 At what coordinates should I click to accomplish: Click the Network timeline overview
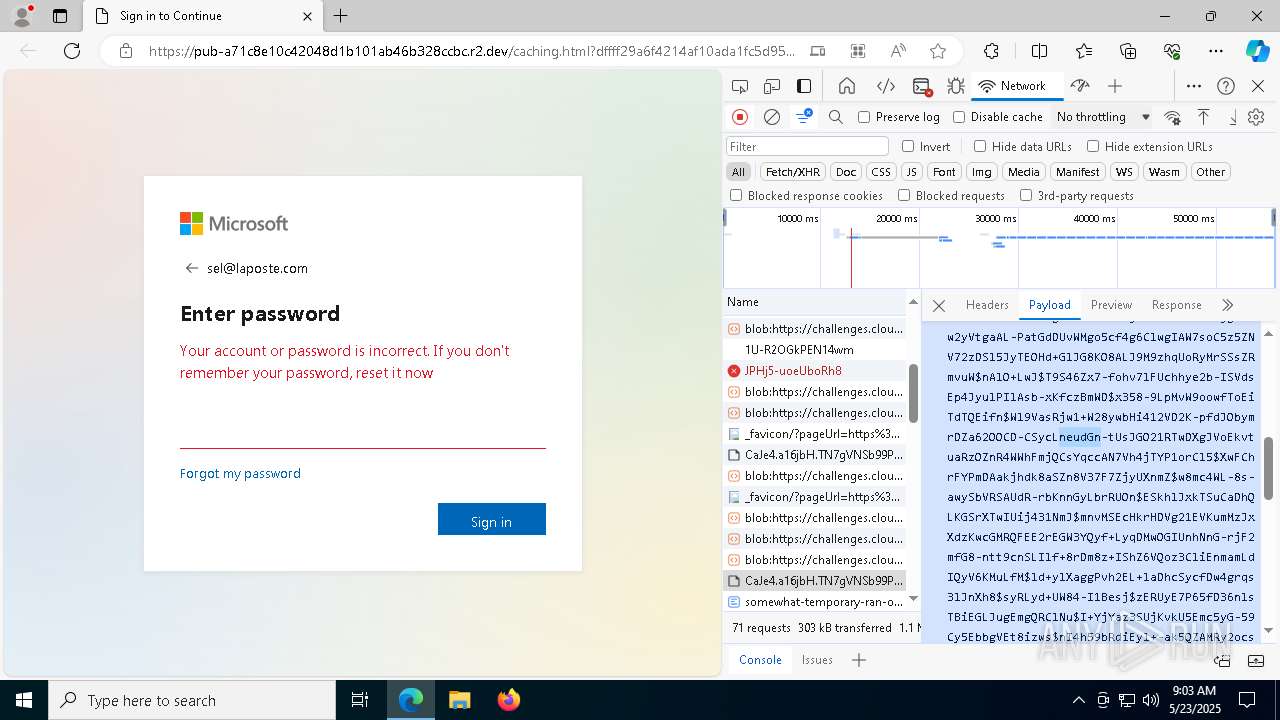point(999,248)
